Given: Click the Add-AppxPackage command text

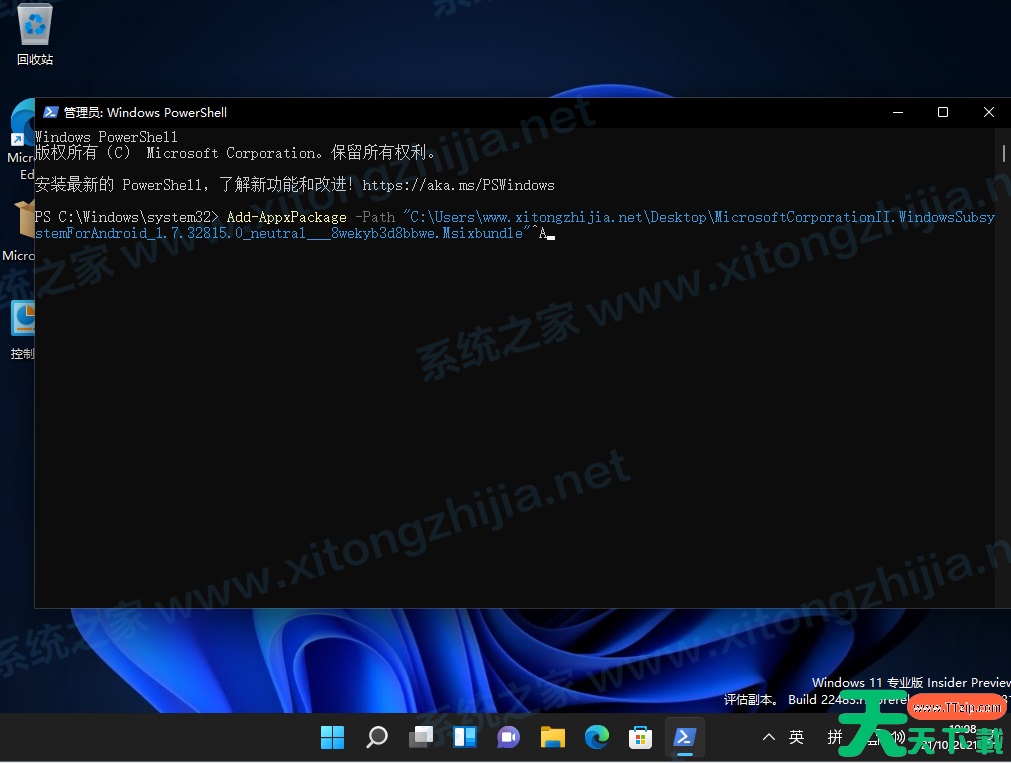Looking at the screenshot, I should coord(286,217).
